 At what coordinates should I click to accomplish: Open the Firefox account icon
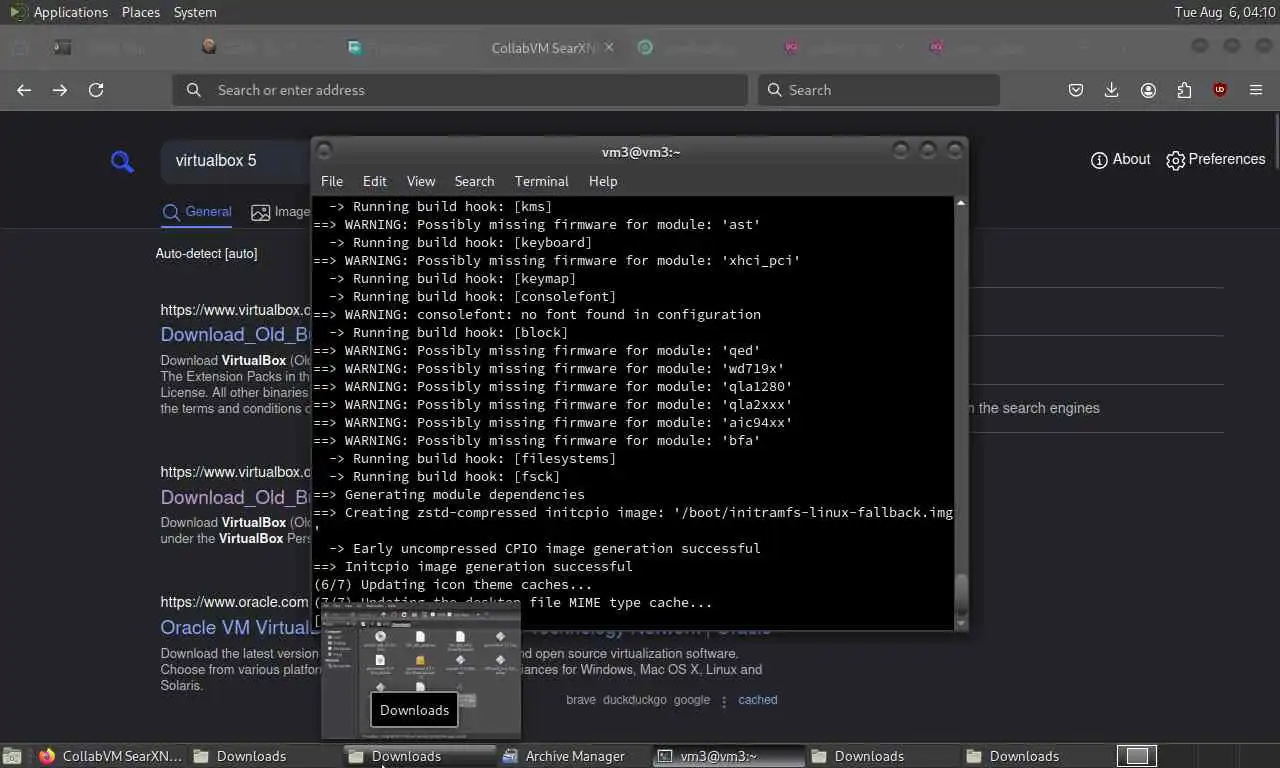coord(1148,90)
